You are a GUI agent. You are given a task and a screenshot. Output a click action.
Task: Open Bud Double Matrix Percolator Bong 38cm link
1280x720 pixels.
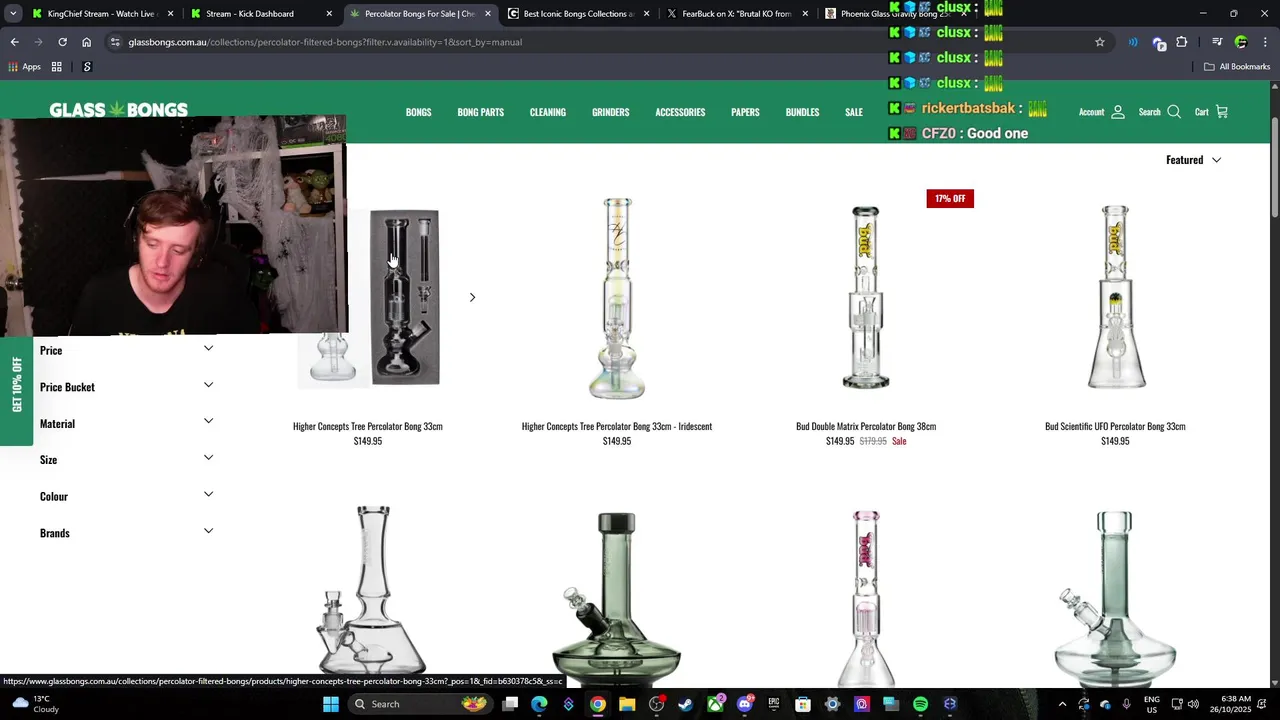pos(866,426)
